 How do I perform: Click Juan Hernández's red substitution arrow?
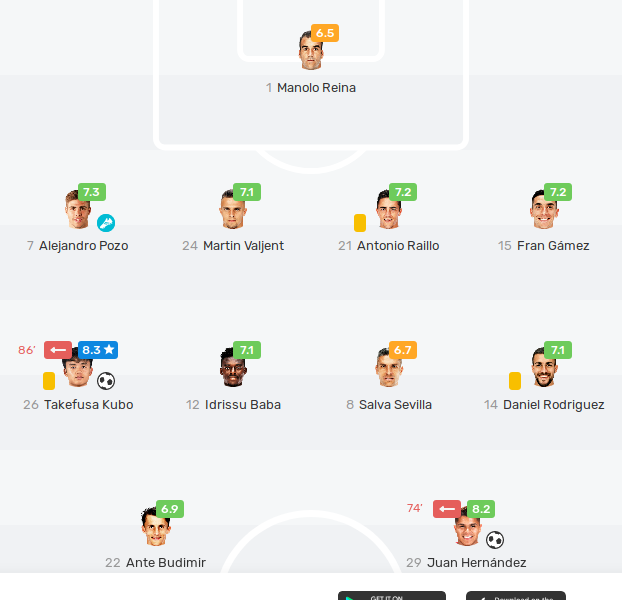[447, 509]
